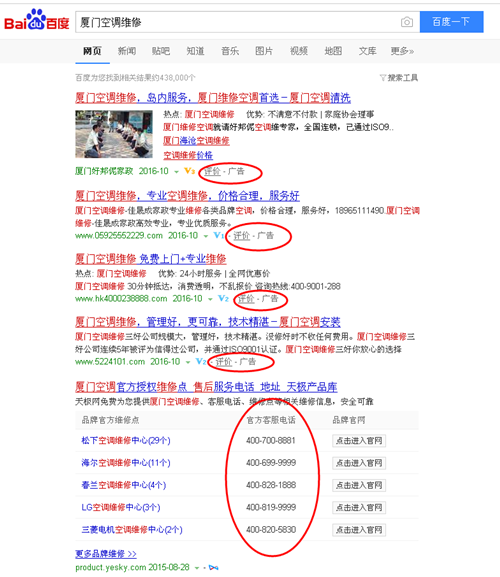Expand dropdown arrow after 厦门好邦优家政 2016-10
This screenshot has width=500, height=577.
[177, 172]
